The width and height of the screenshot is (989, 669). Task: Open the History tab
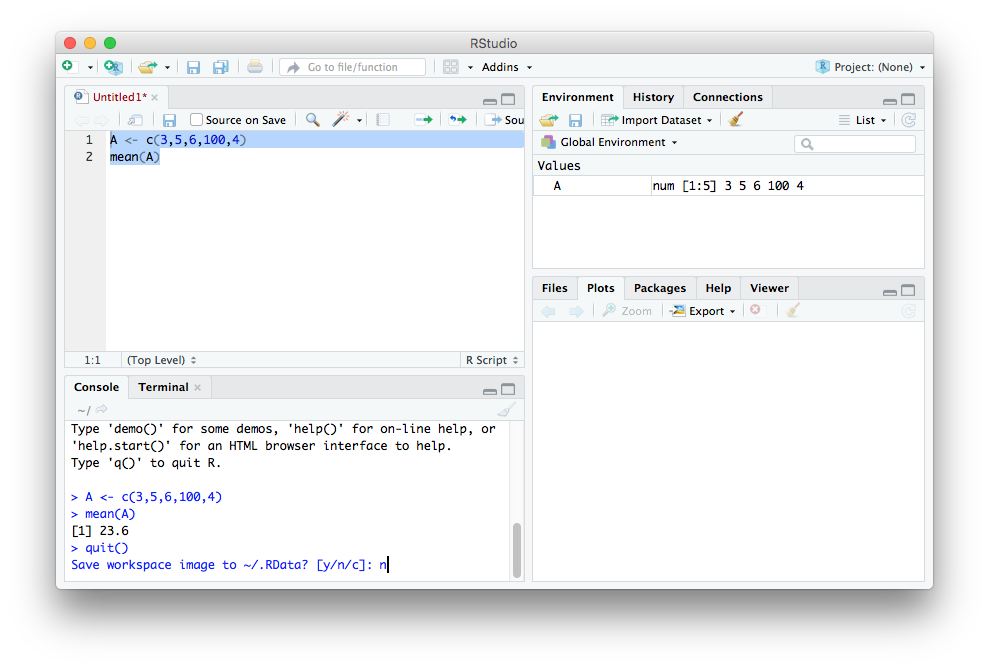(652, 97)
